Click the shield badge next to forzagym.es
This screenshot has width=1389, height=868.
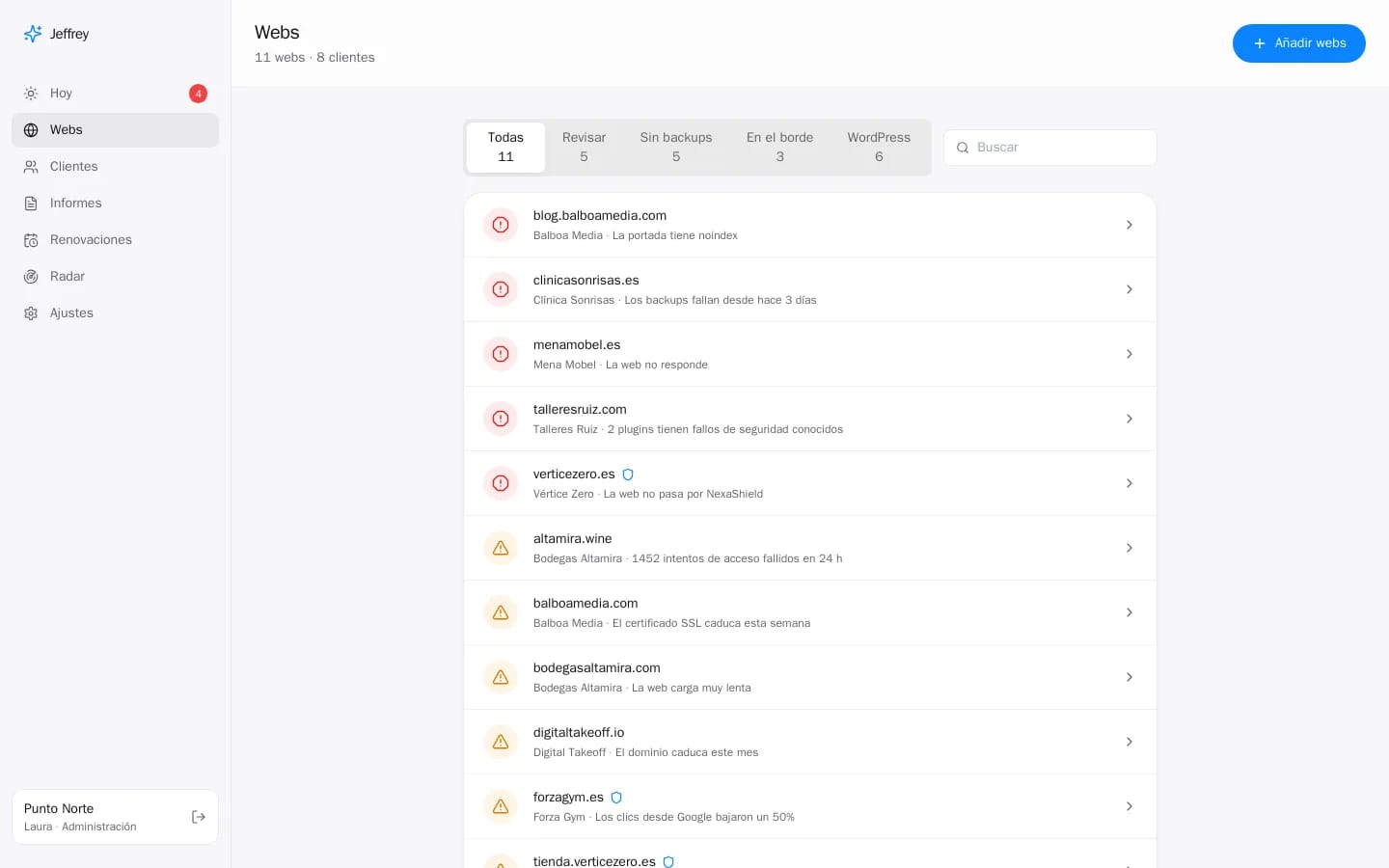pos(616,798)
